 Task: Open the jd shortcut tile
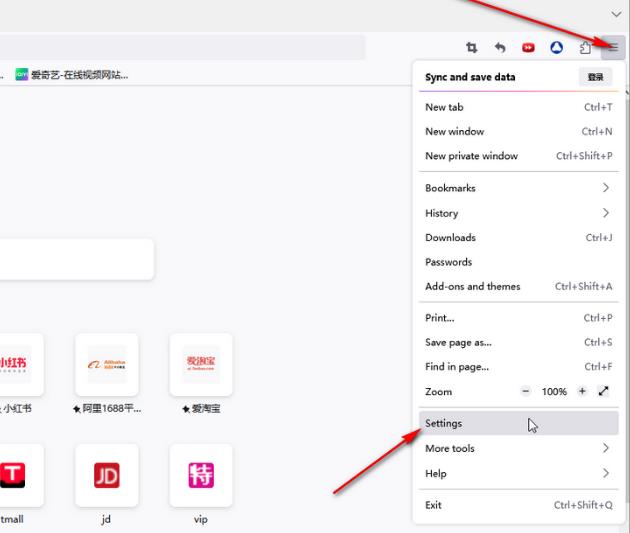(107, 476)
